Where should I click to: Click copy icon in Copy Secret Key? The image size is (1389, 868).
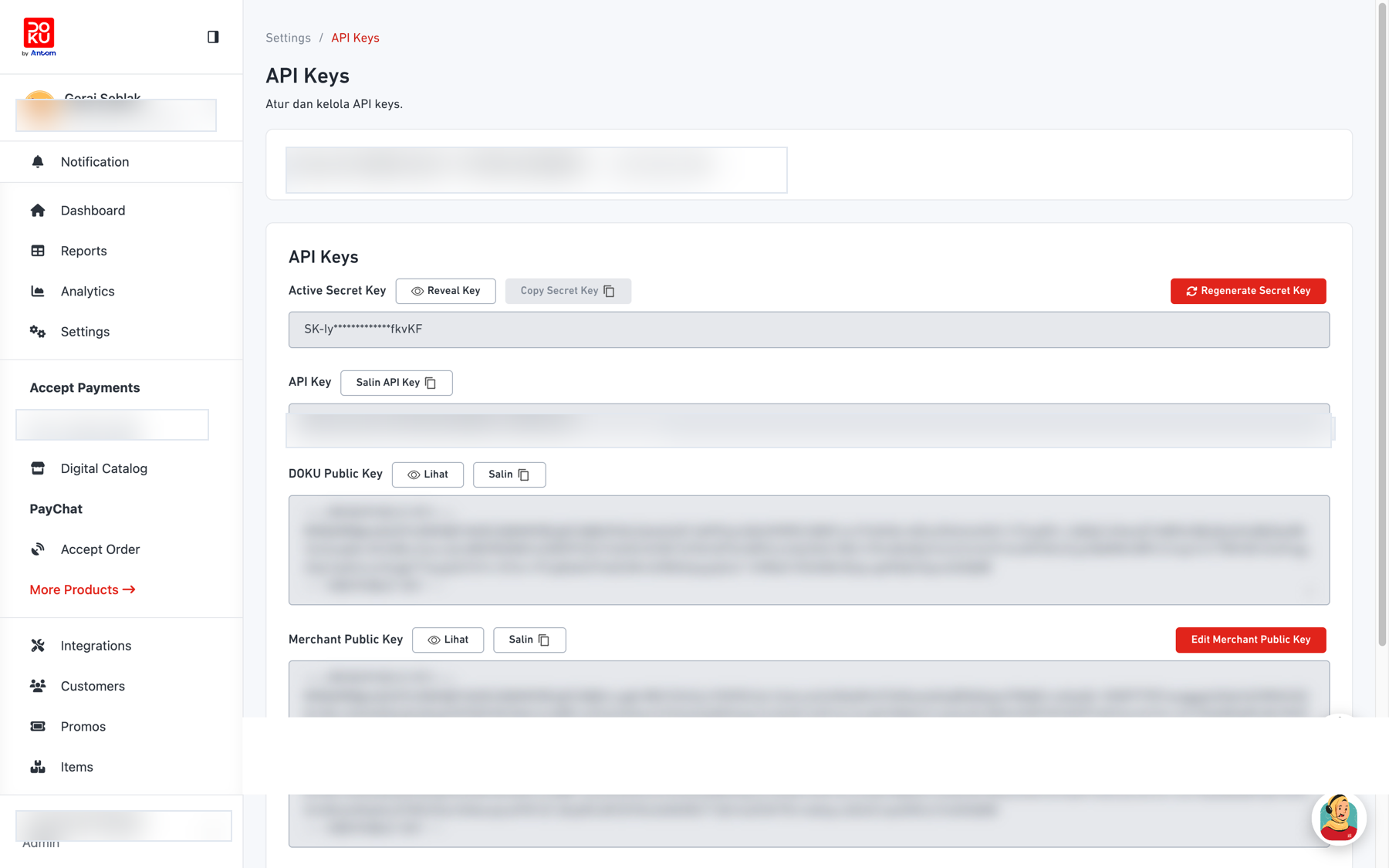609,291
